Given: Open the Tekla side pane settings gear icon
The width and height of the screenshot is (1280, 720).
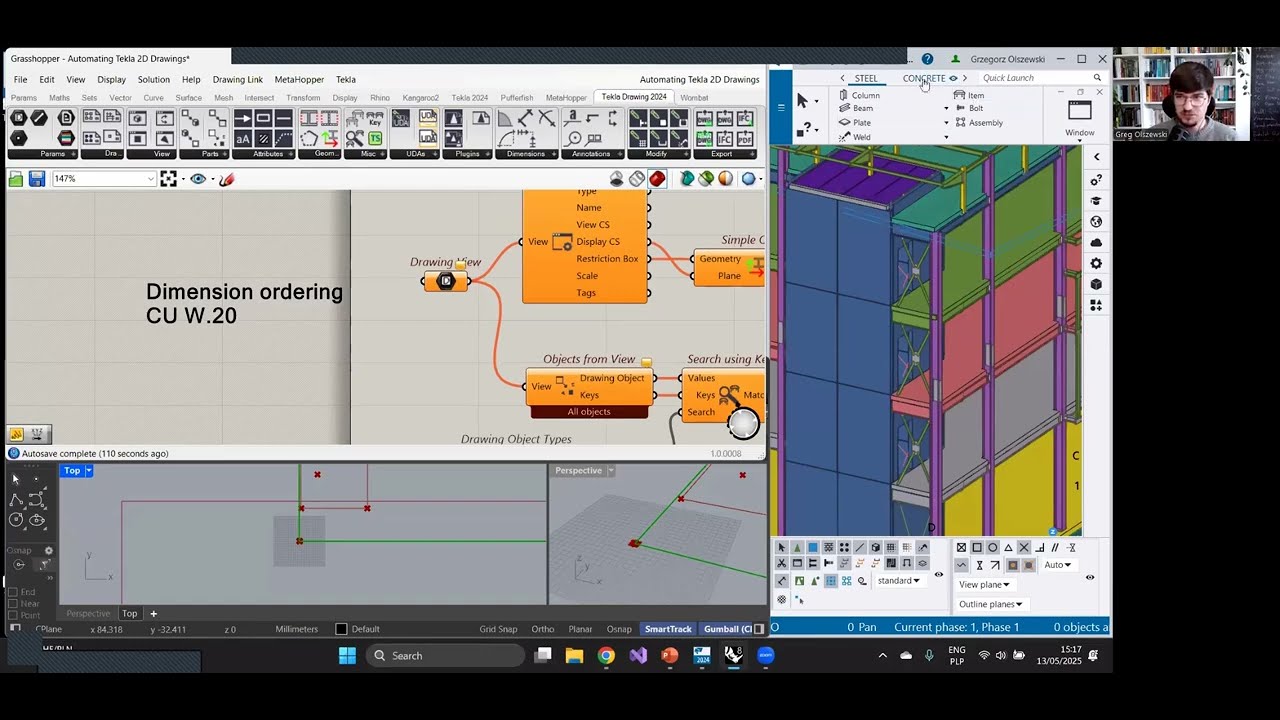Looking at the screenshot, I should click(1096, 264).
